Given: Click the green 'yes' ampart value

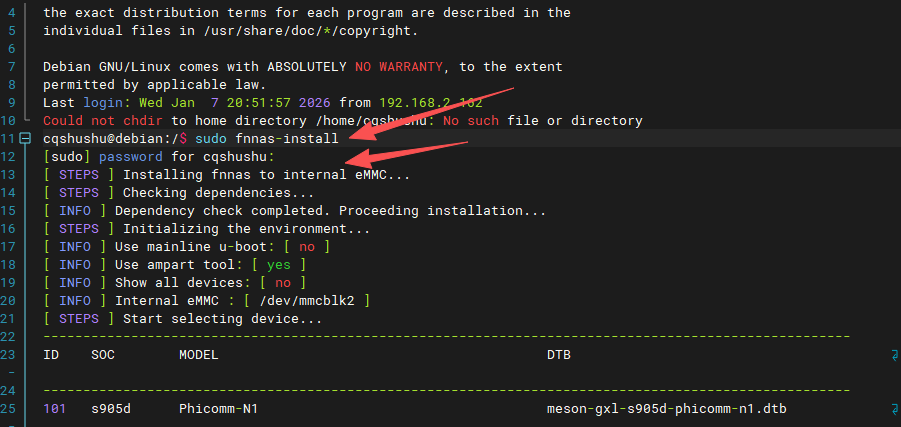Looking at the screenshot, I should click(x=279, y=265).
